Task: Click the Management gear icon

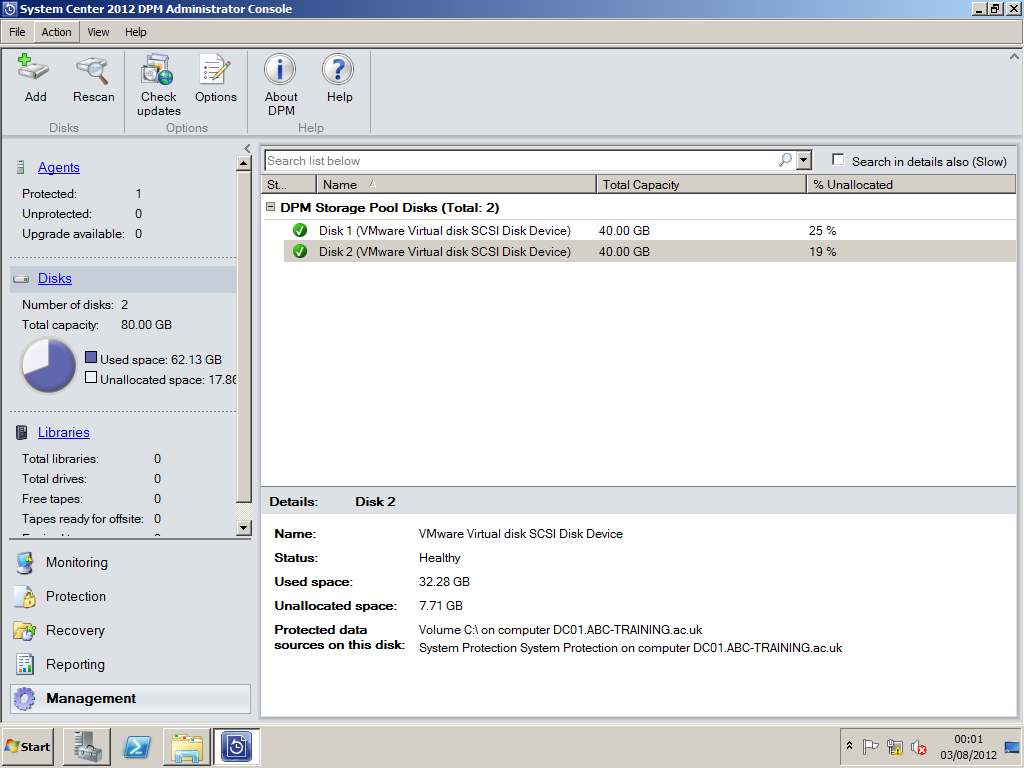Action: pyautogui.click(x=25, y=698)
